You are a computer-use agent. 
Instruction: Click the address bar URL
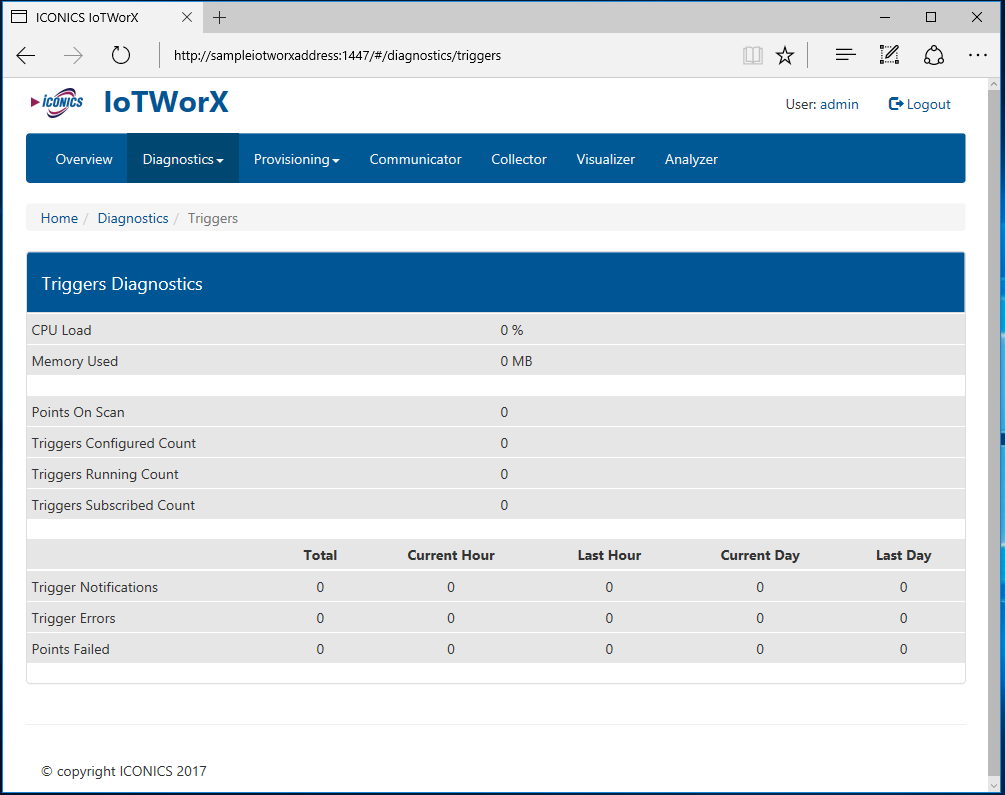point(337,56)
